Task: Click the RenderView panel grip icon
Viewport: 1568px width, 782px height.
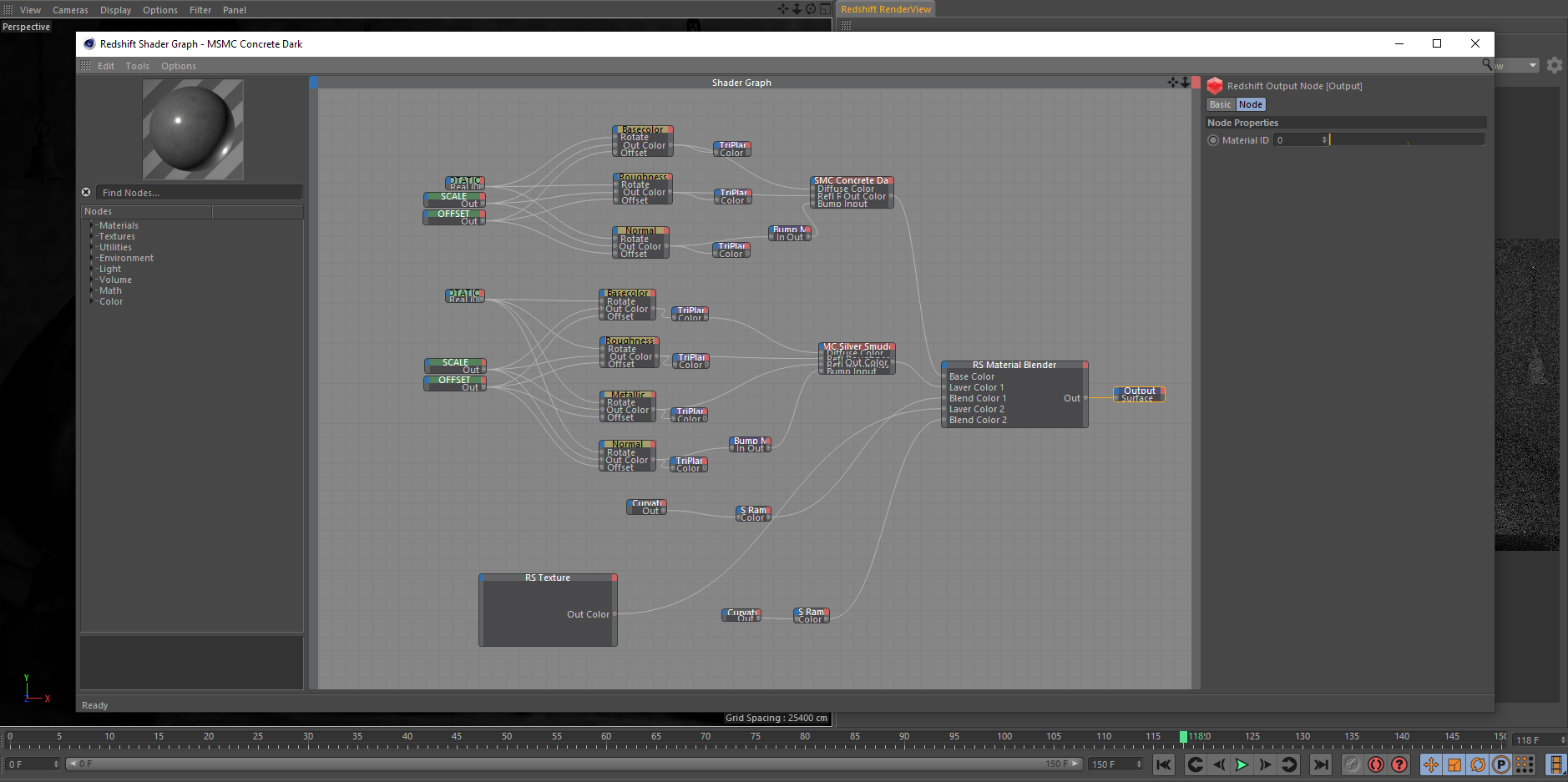Action: click(x=846, y=25)
